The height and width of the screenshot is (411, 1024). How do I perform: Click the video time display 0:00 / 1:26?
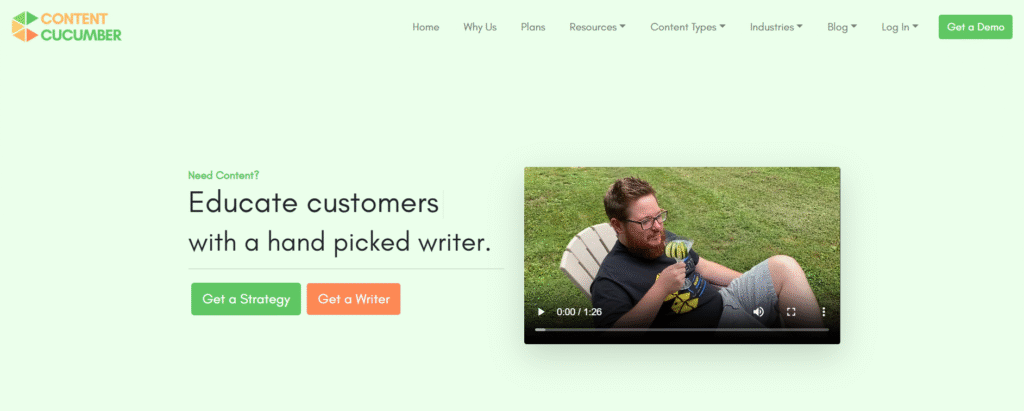pos(579,312)
